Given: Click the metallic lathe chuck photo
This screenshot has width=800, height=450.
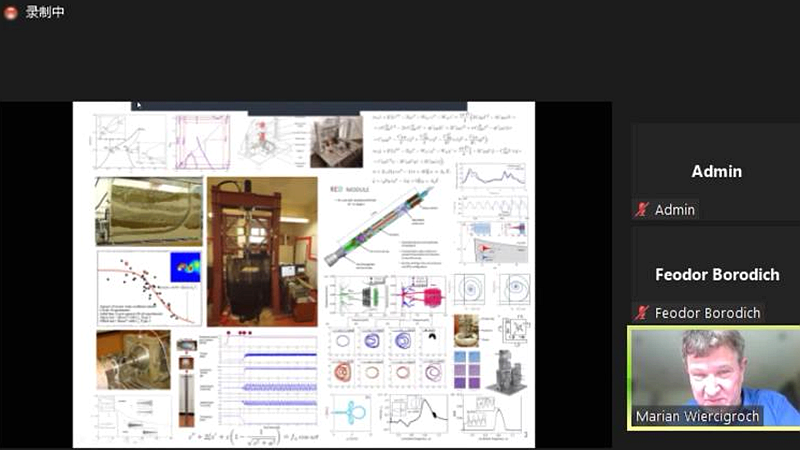Looking at the screenshot, I should [134, 360].
